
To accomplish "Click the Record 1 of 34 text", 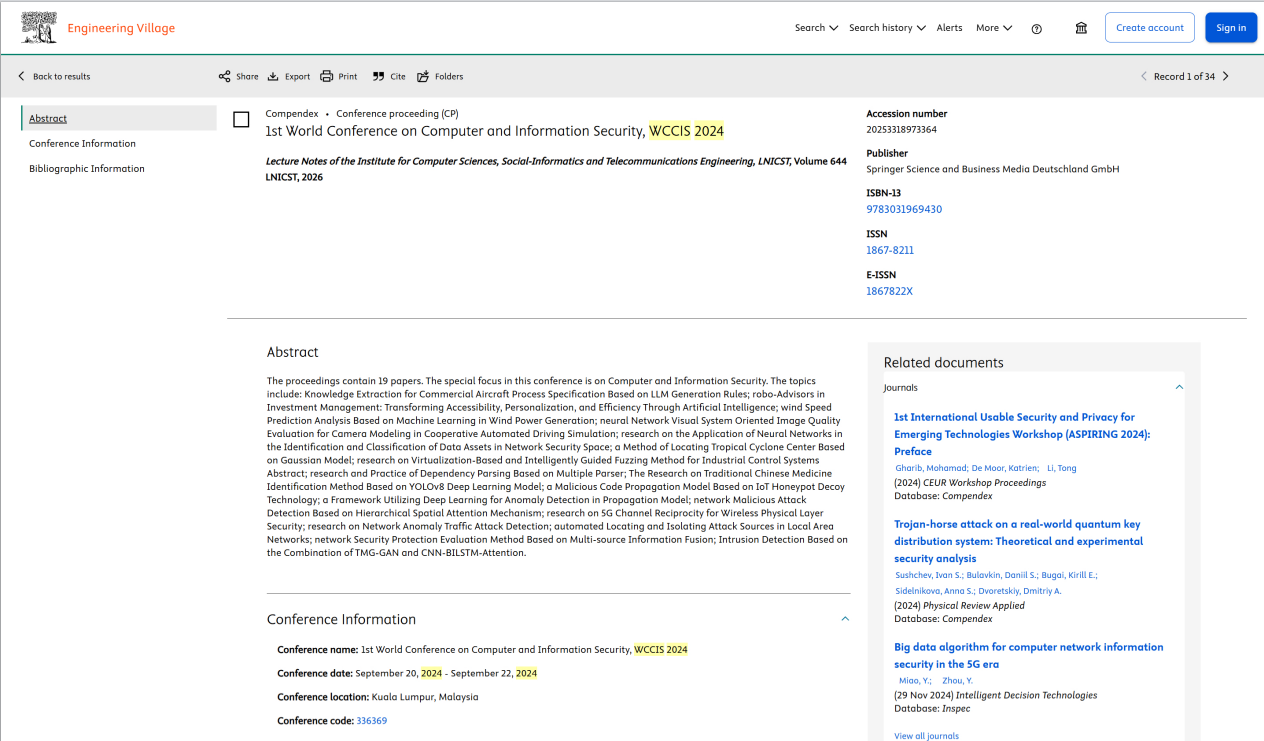I will click(1184, 76).
